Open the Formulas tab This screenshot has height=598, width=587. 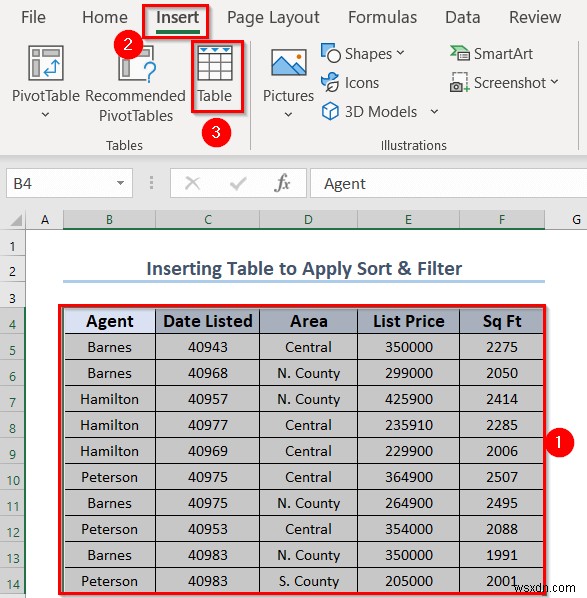tap(382, 18)
